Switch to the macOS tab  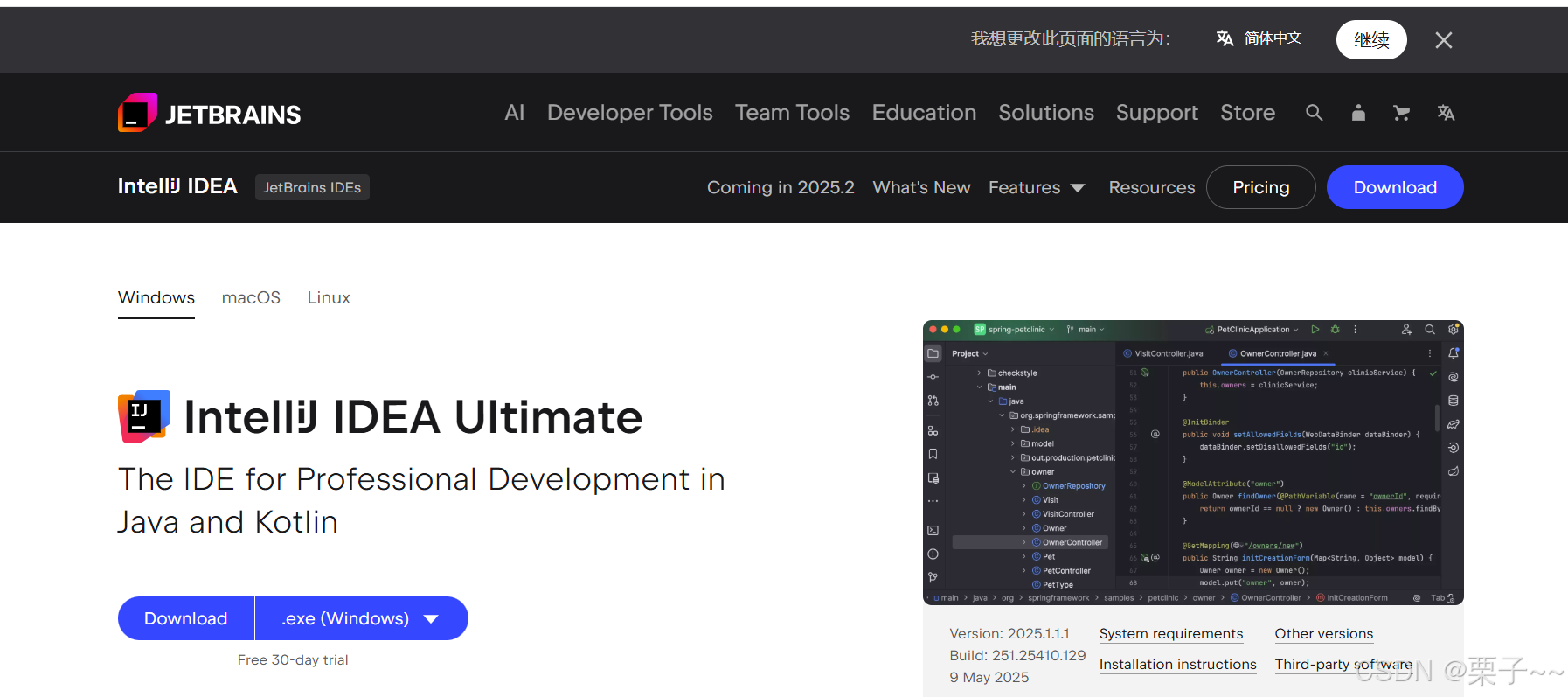(251, 298)
